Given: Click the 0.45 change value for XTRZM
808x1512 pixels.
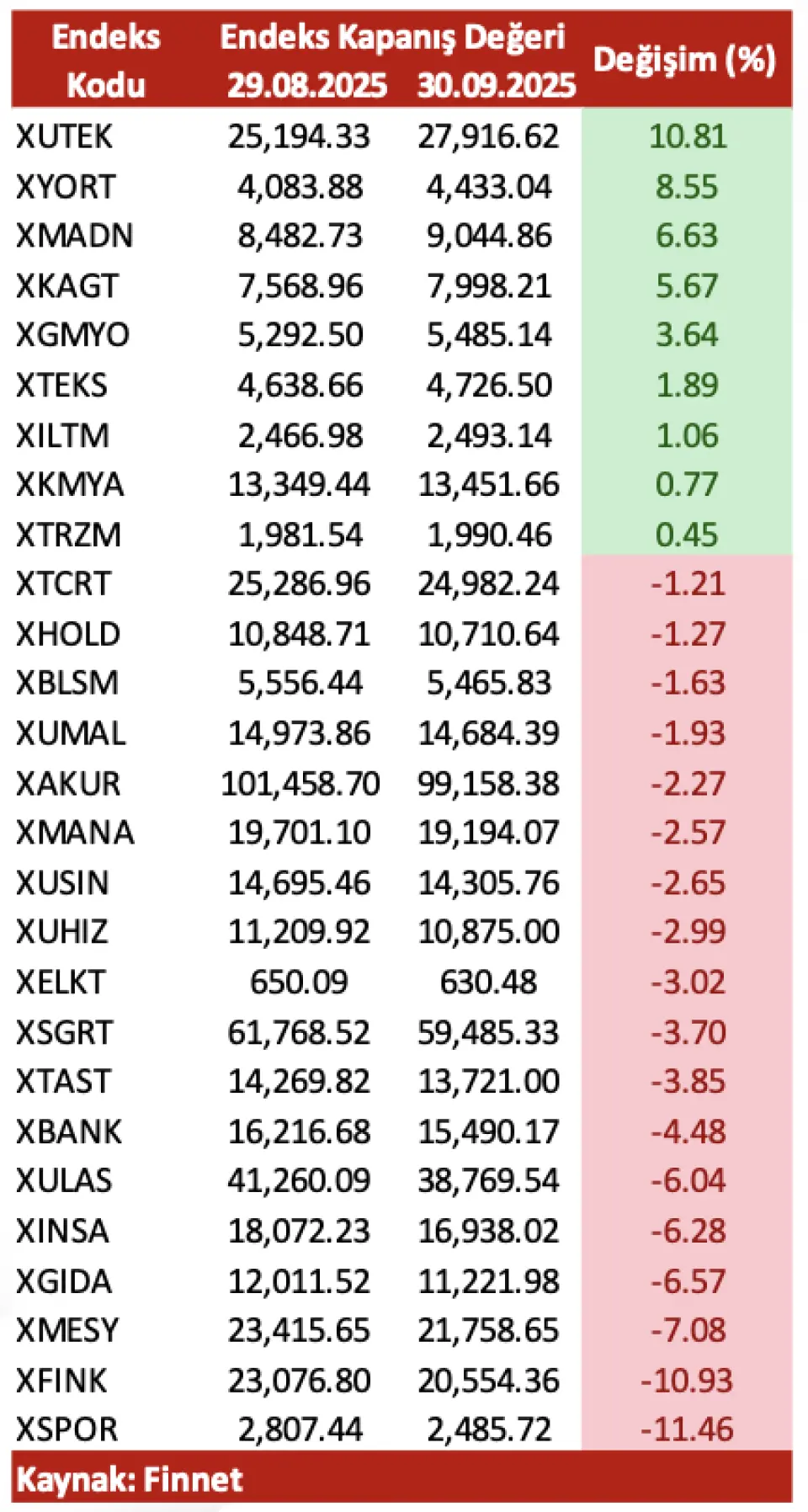Looking at the screenshot, I should (687, 535).
